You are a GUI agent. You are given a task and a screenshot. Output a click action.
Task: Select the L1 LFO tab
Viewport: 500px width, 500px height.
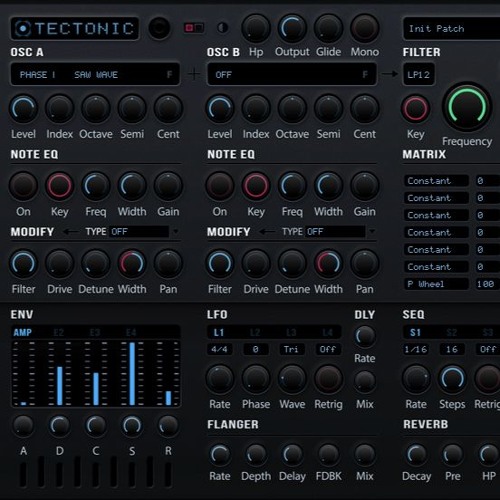coord(219,332)
